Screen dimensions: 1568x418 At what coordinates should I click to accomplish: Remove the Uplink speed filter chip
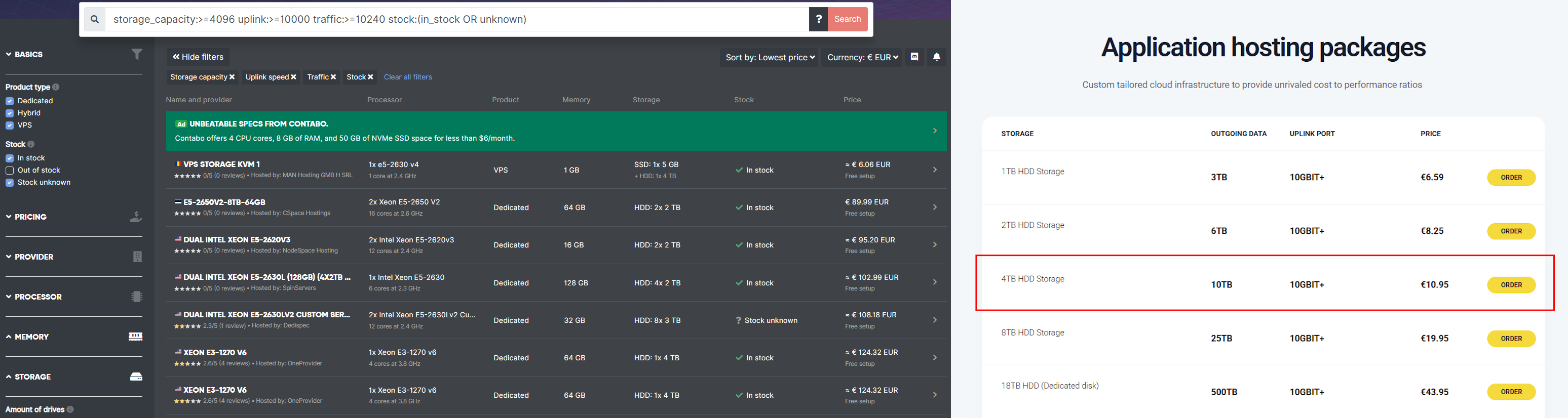point(293,77)
